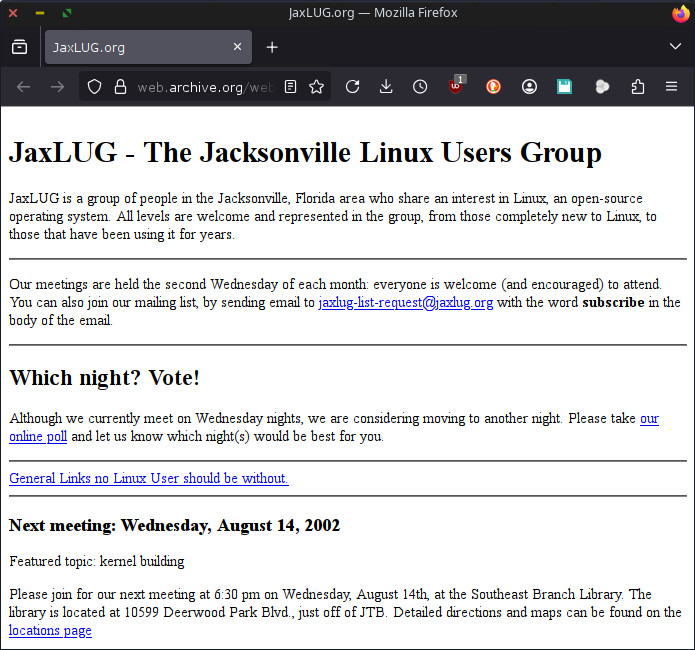This screenshot has height=650, width=695.
Task: Go back one page with back arrow
Action: point(23,86)
